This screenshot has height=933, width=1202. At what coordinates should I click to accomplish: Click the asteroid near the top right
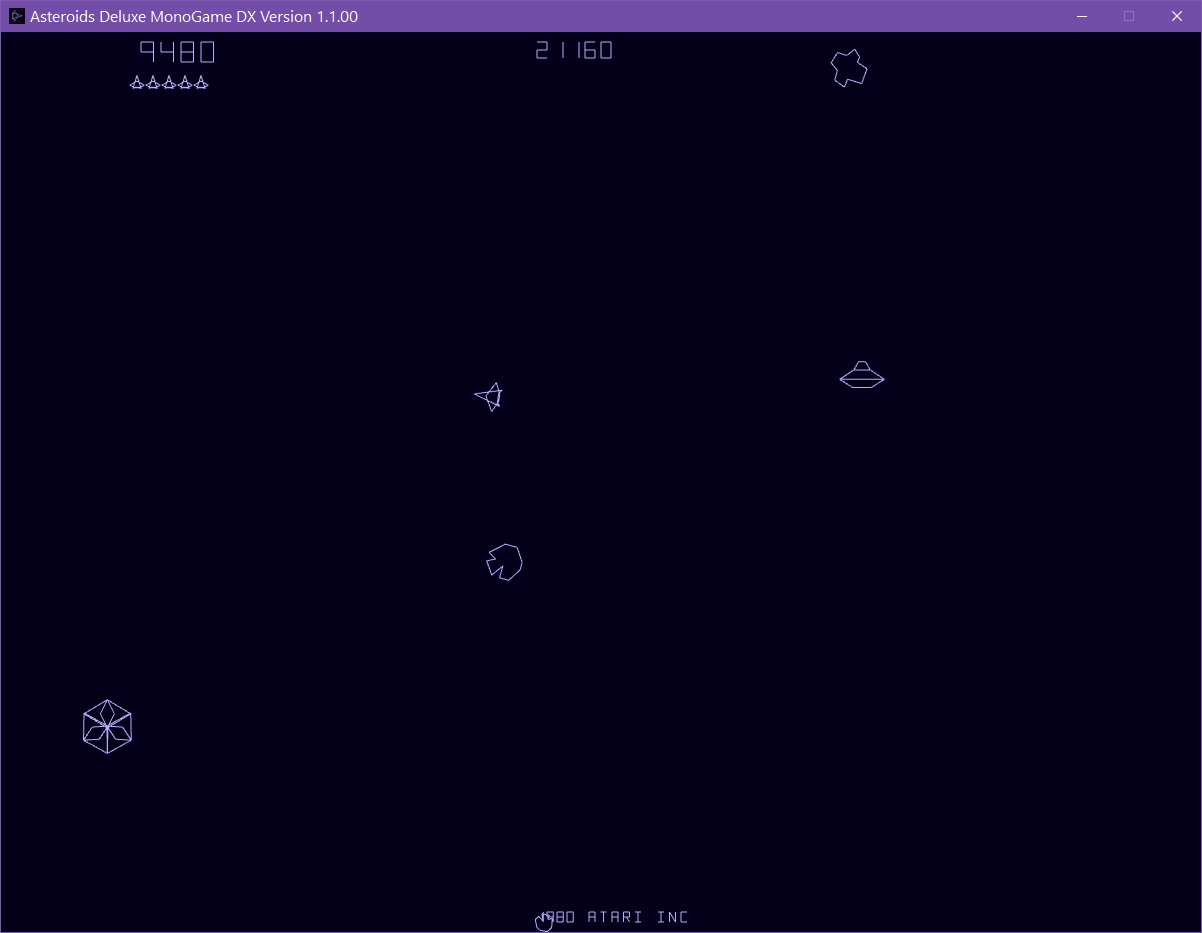[x=849, y=68]
